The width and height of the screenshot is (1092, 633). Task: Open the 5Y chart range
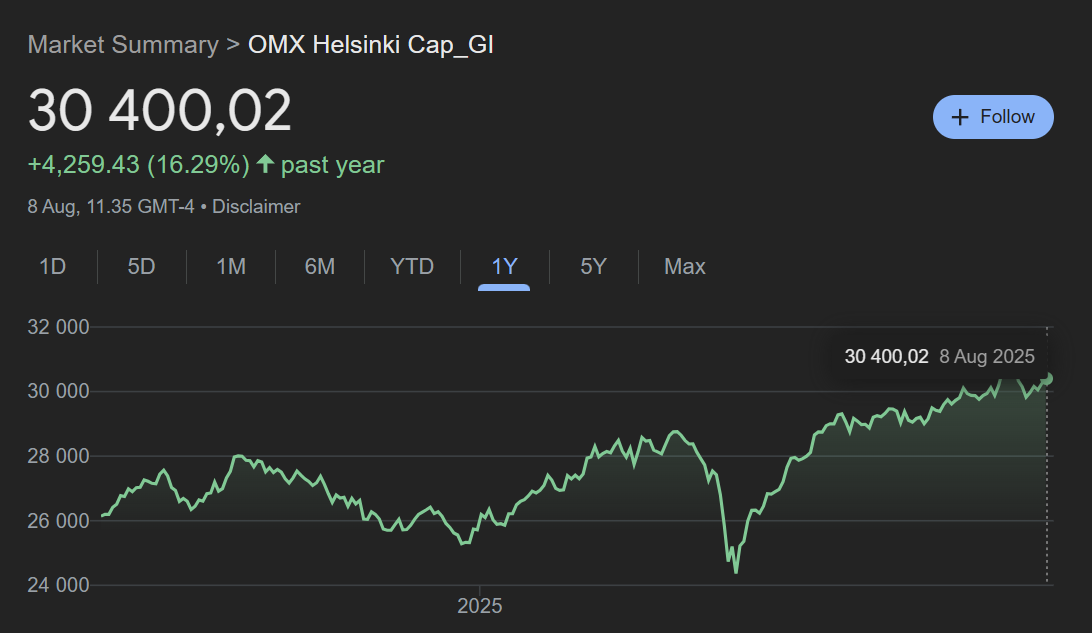593,267
